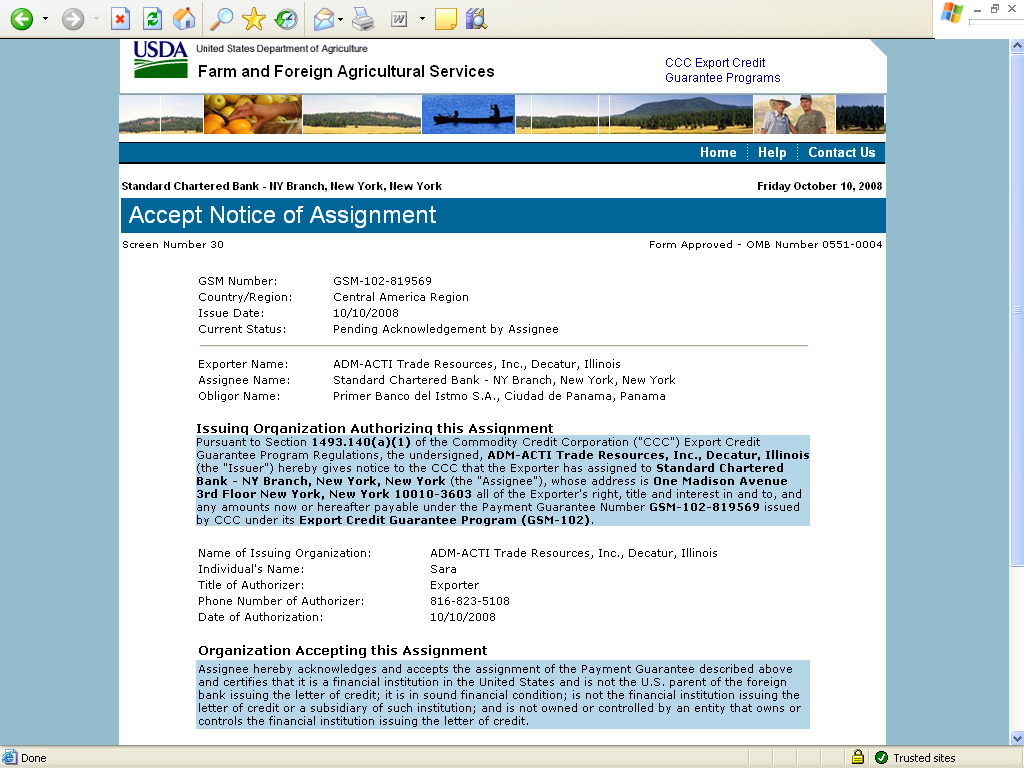Click the Edit with Word toolbar icon
Screen dimensions: 1024x768
399,19
